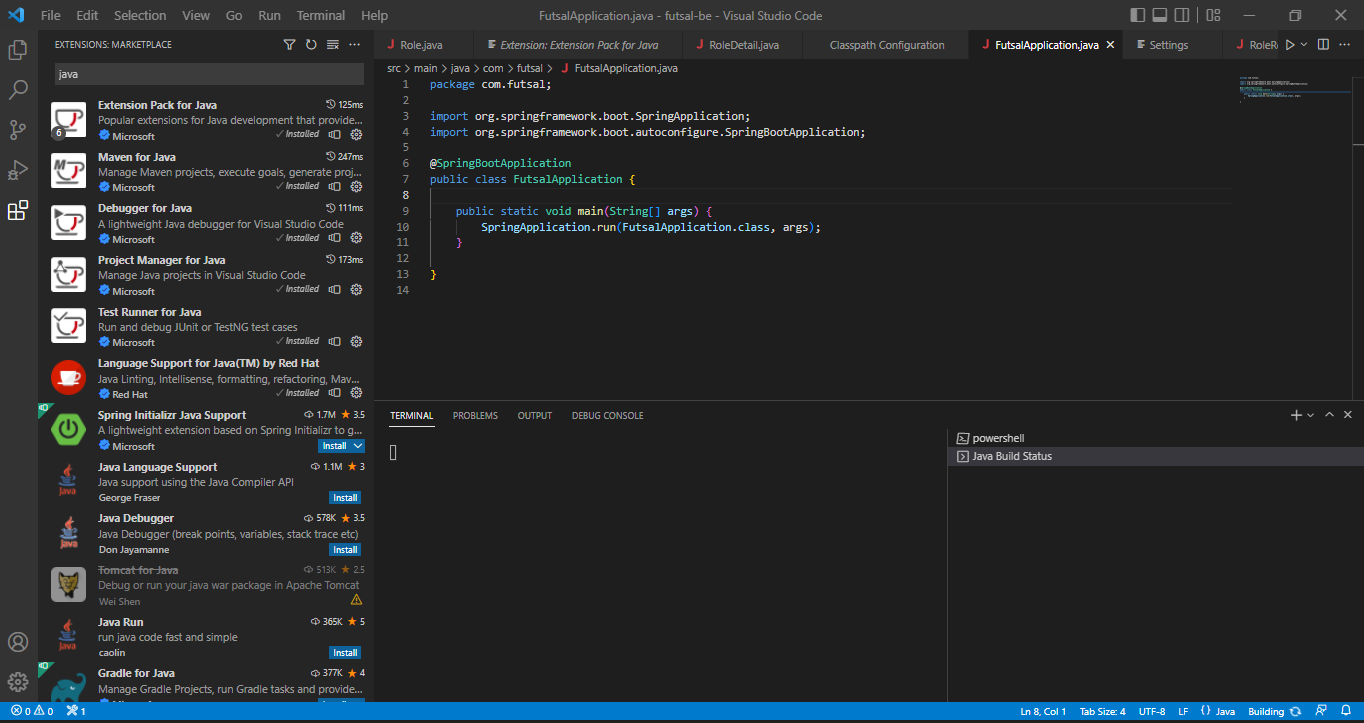The image size is (1364, 723).
Task: Open manage gear for Extension Pack for Java
Action: tap(356, 135)
